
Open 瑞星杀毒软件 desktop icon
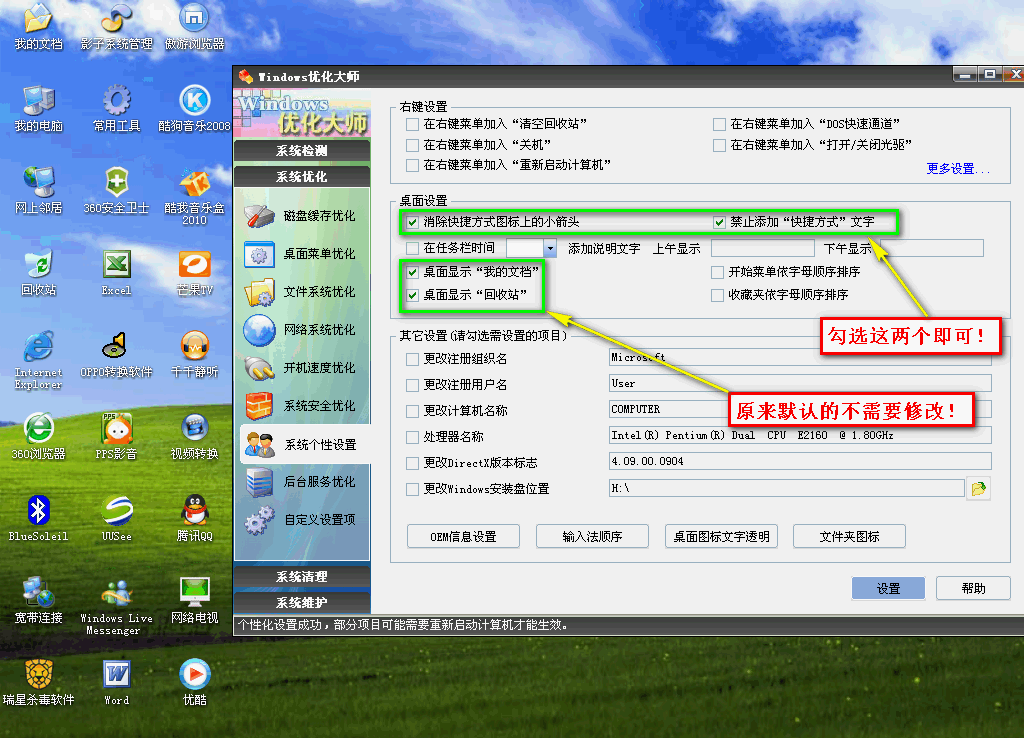click(39, 682)
